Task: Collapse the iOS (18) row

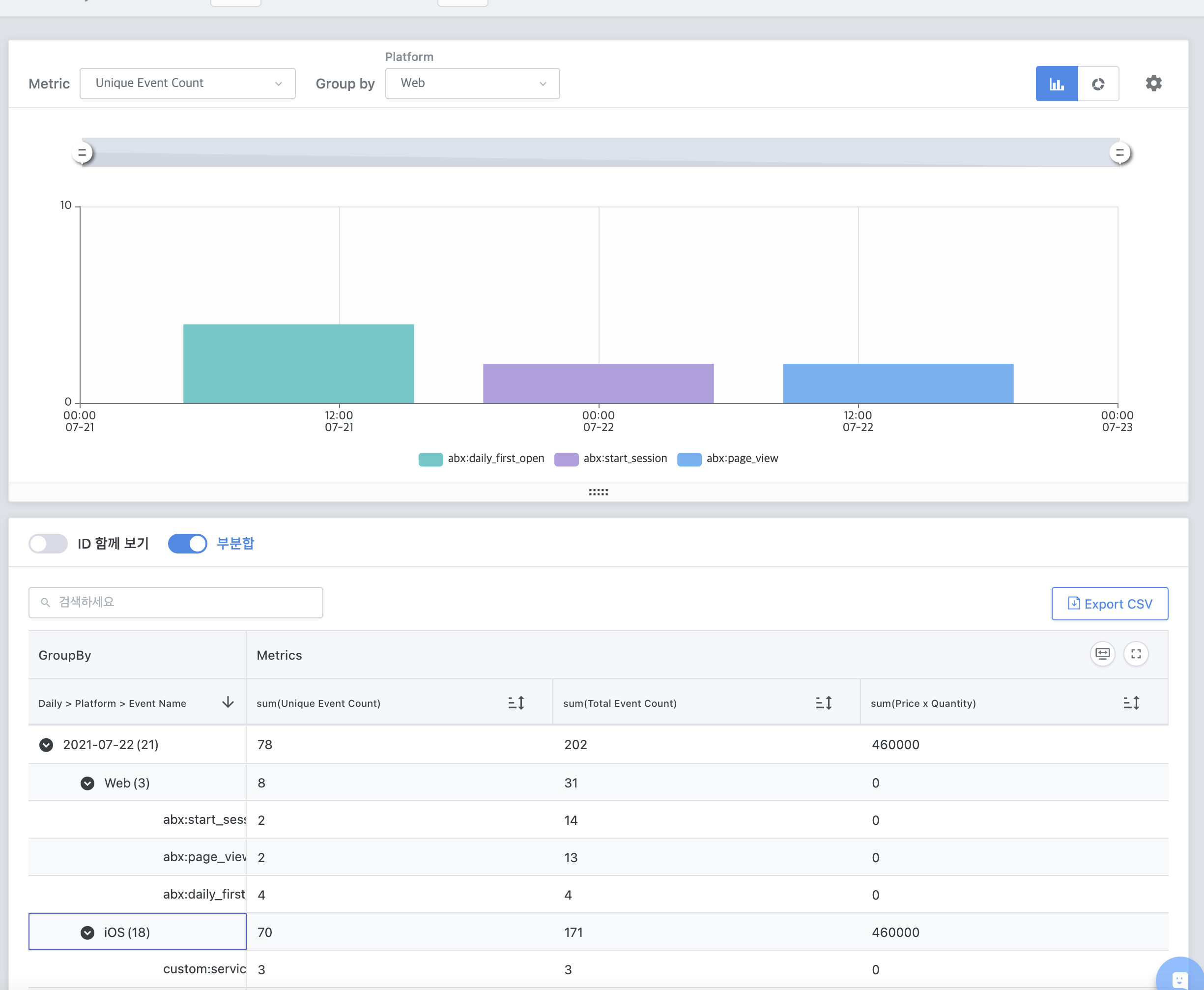Action: pyautogui.click(x=87, y=932)
